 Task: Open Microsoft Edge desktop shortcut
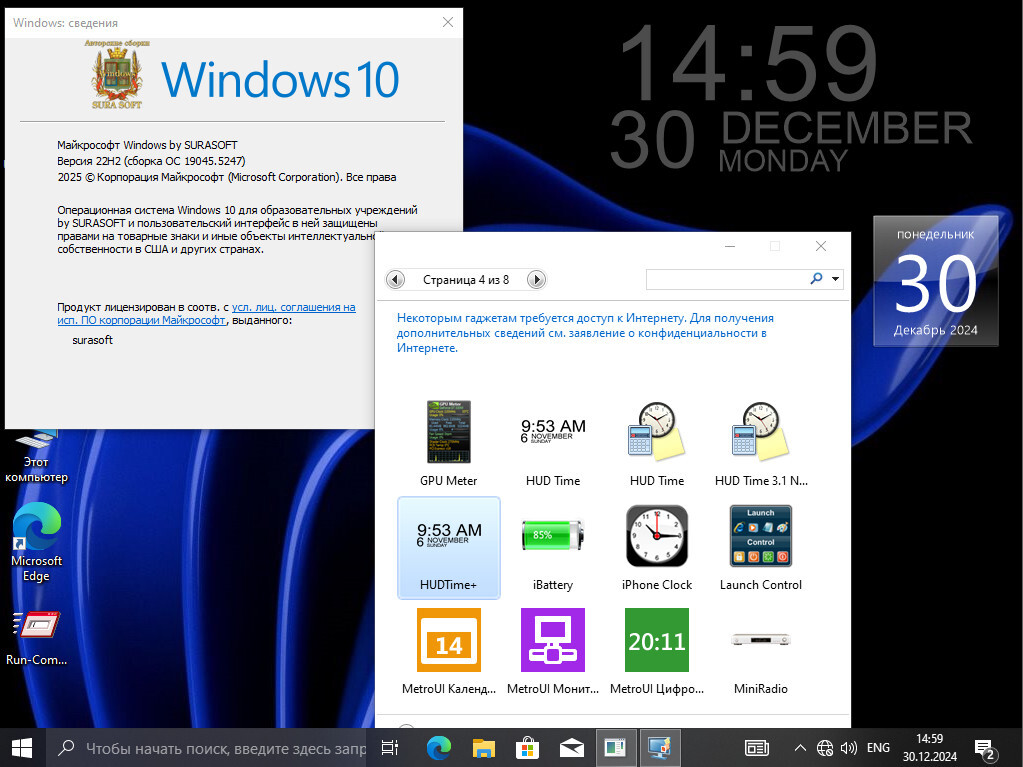click(36, 543)
